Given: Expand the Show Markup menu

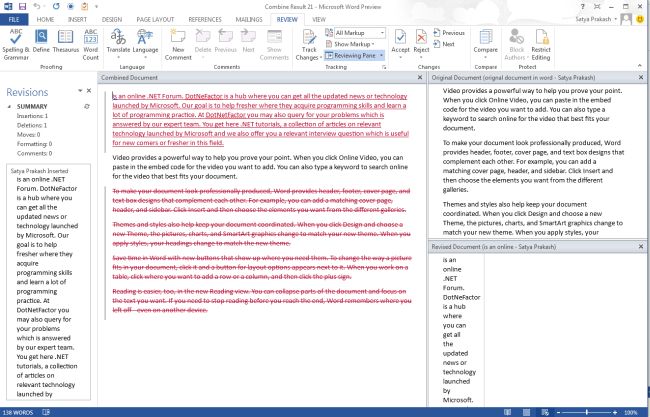Looking at the screenshot, I should coord(350,44).
